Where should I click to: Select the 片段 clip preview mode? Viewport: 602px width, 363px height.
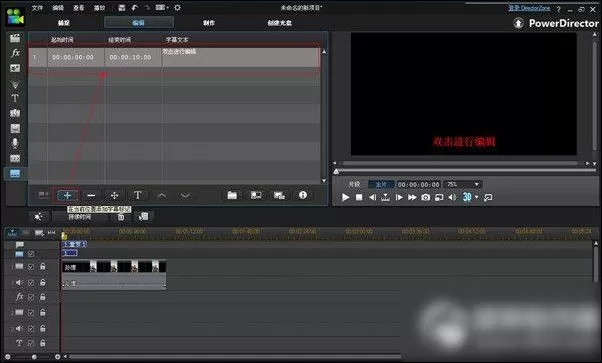pos(354,184)
